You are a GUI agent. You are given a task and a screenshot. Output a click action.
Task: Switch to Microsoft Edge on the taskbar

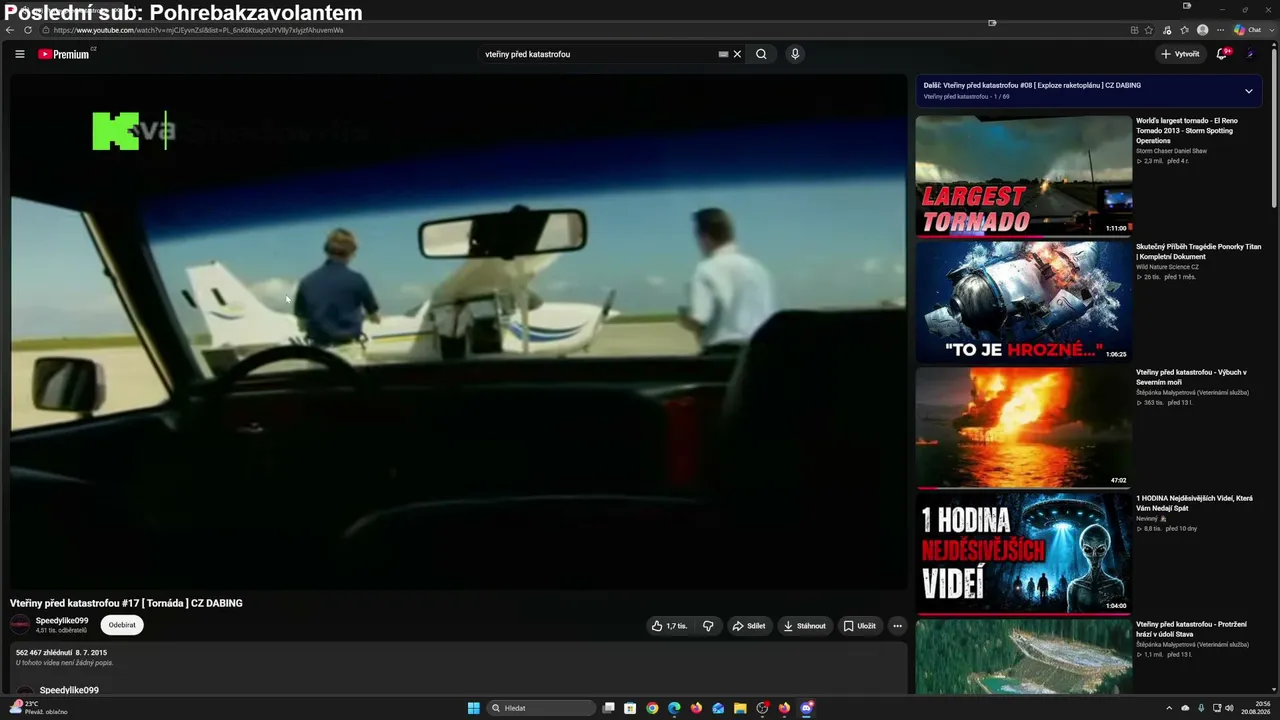tap(674, 708)
